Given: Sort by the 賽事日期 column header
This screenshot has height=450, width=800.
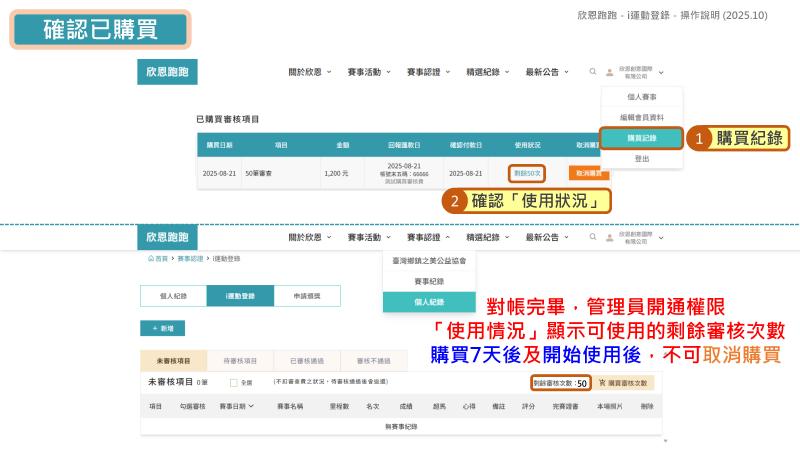Looking at the screenshot, I should click(236, 407).
